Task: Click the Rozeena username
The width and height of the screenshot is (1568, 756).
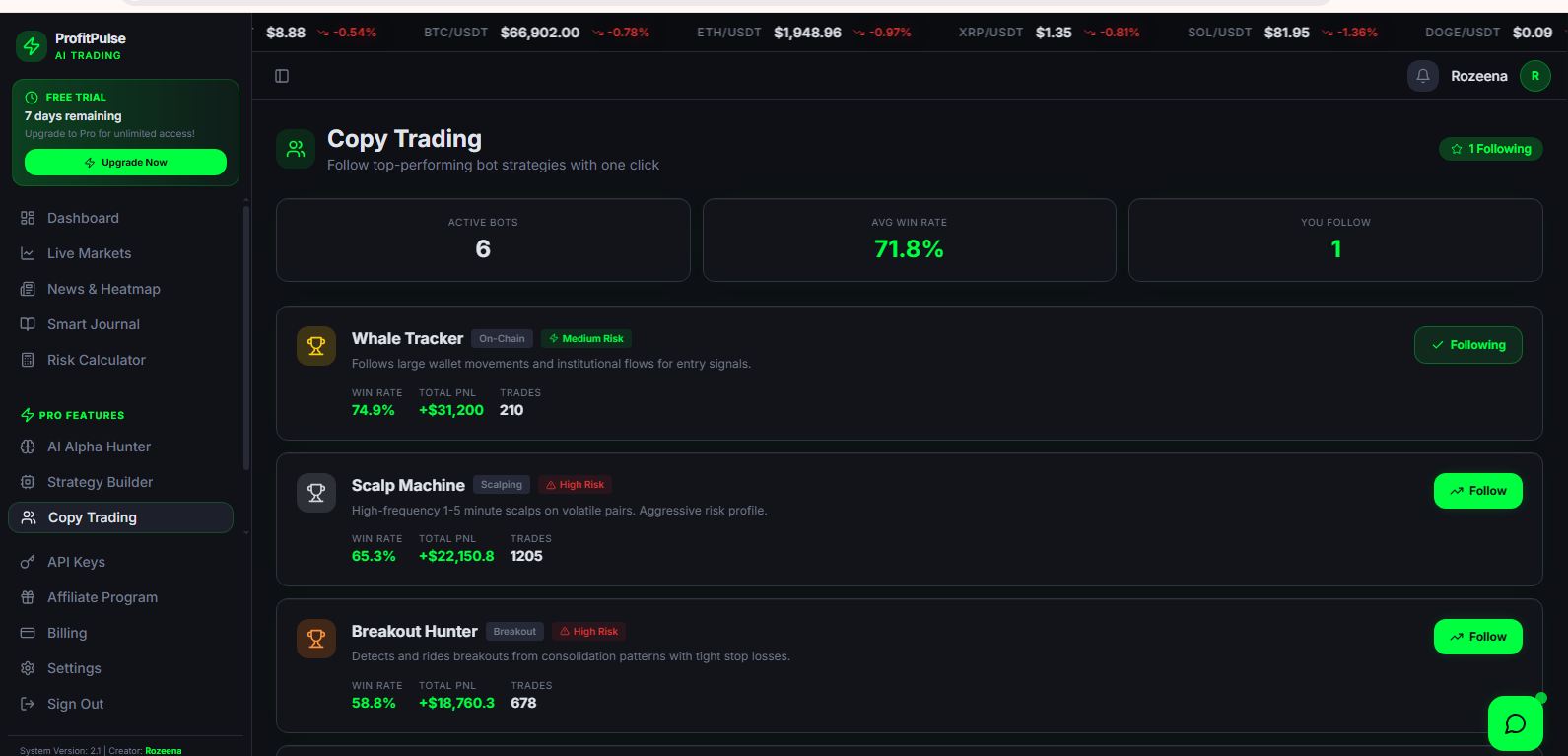Action: (1479, 76)
